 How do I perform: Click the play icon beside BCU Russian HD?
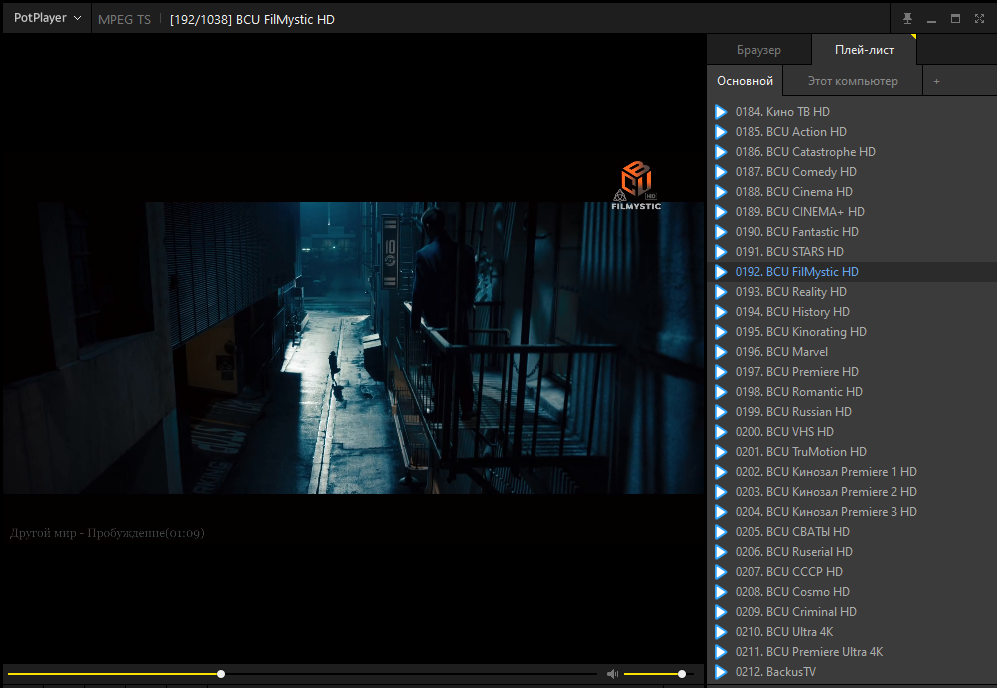(x=721, y=412)
